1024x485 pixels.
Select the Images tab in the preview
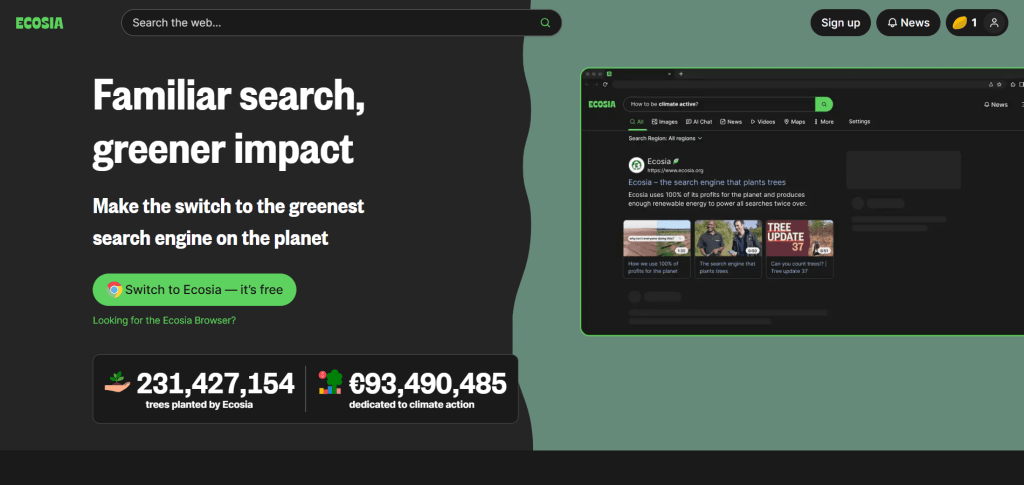(665, 122)
